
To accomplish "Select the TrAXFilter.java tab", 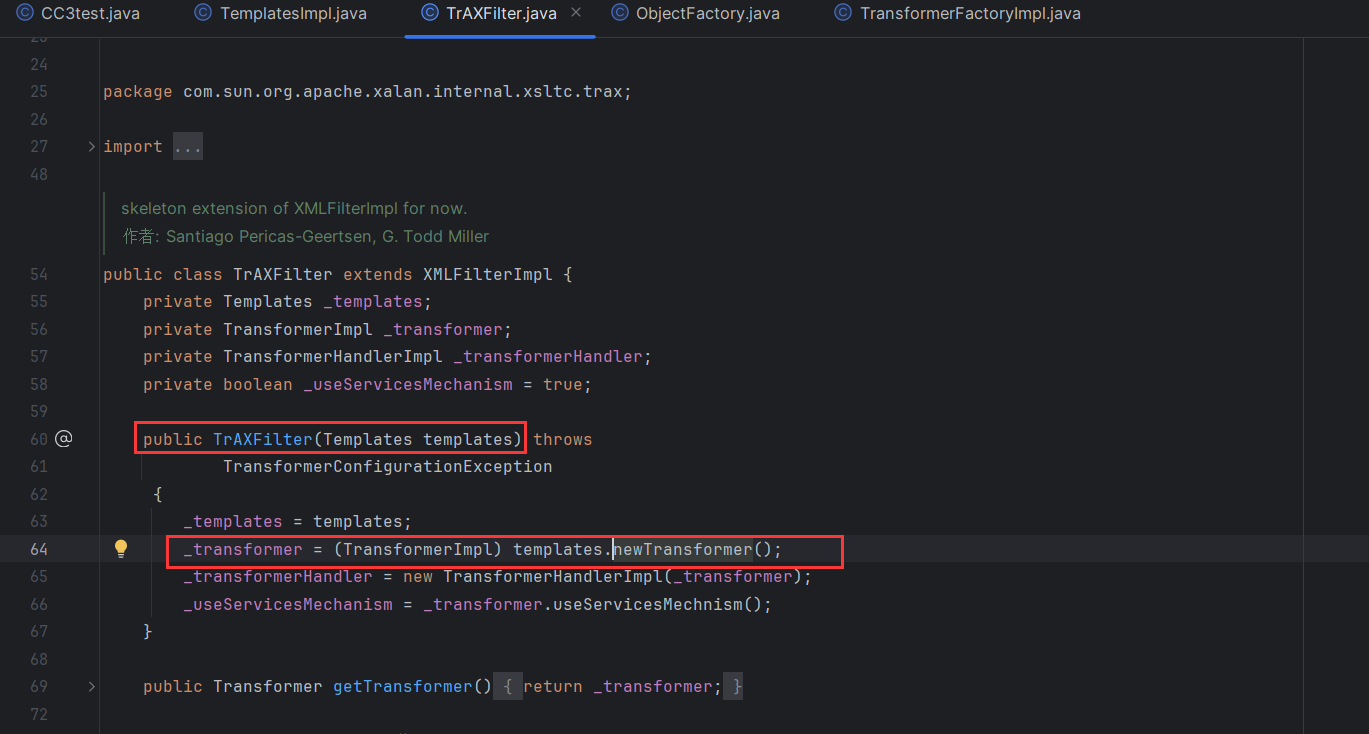I will pos(488,14).
